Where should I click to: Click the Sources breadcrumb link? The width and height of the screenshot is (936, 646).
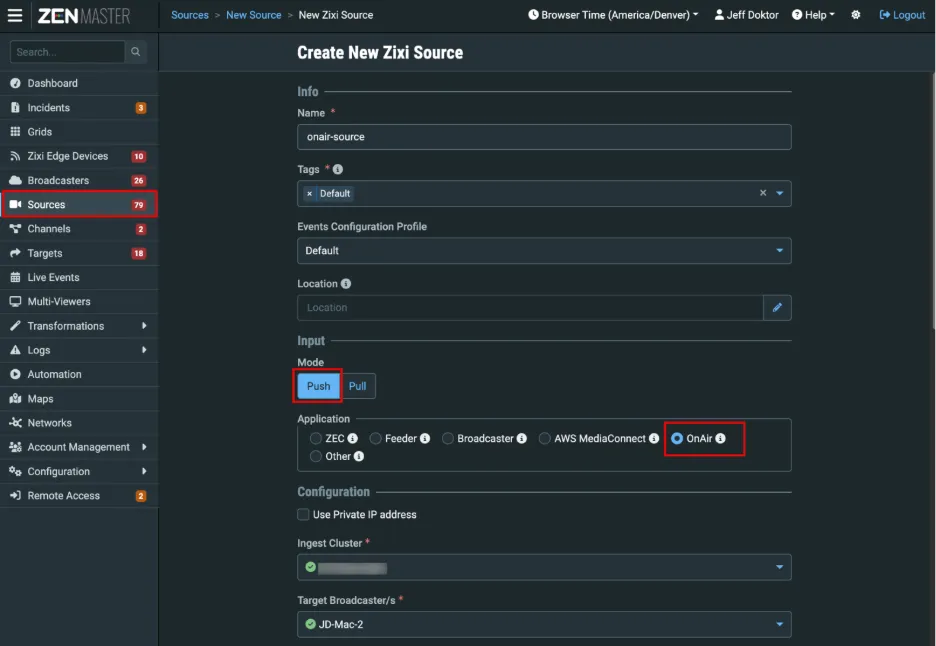click(190, 15)
